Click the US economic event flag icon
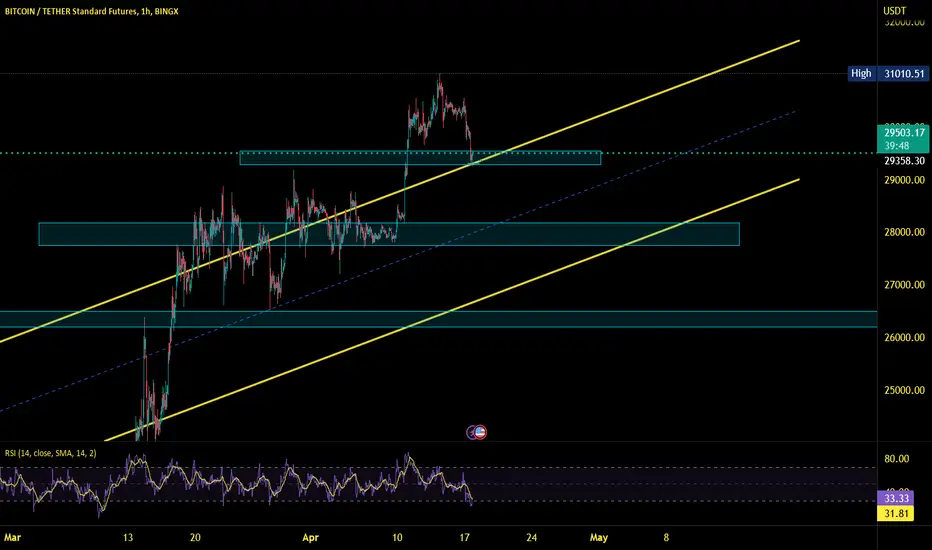Screen dimensions: 932x550 [480, 432]
